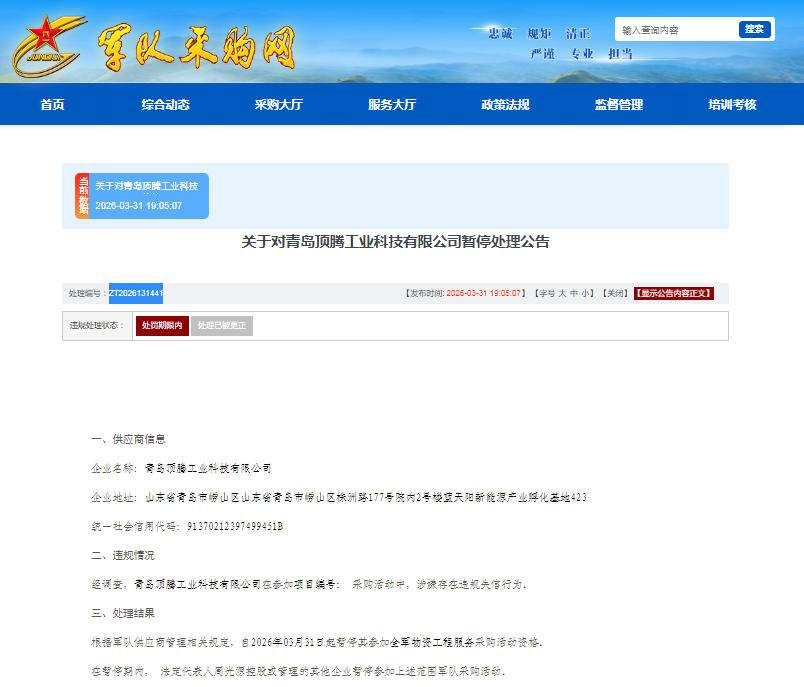The height and width of the screenshot is (687, 804).
Task: Open the 政策法规 navigation item
Action: tap(505, 105)
